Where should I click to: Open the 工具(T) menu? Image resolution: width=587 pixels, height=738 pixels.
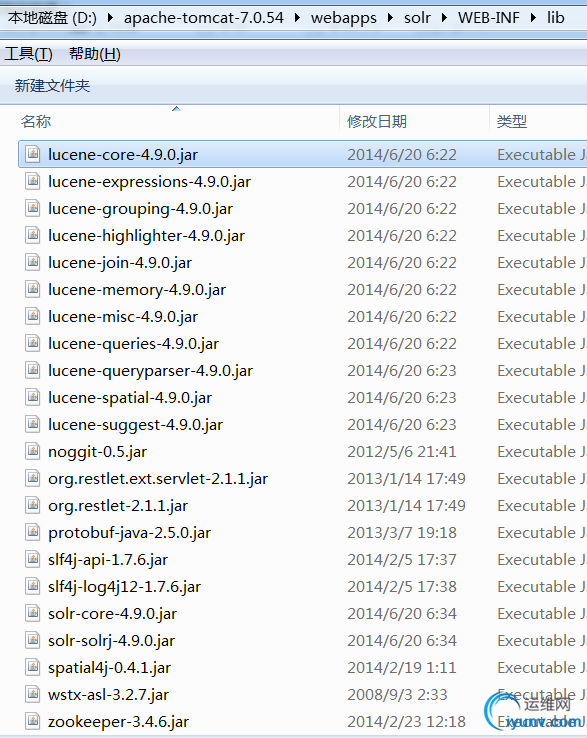pyautogui.click(x=29, y=54)
